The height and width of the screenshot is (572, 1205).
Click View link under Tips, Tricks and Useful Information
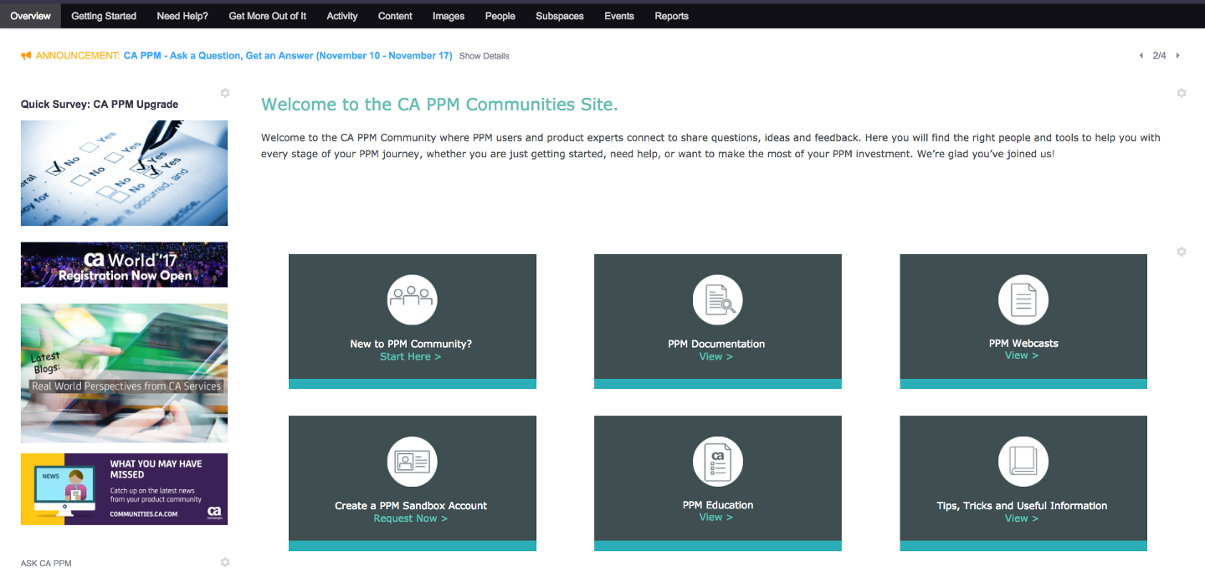[x=1022, y=518]
